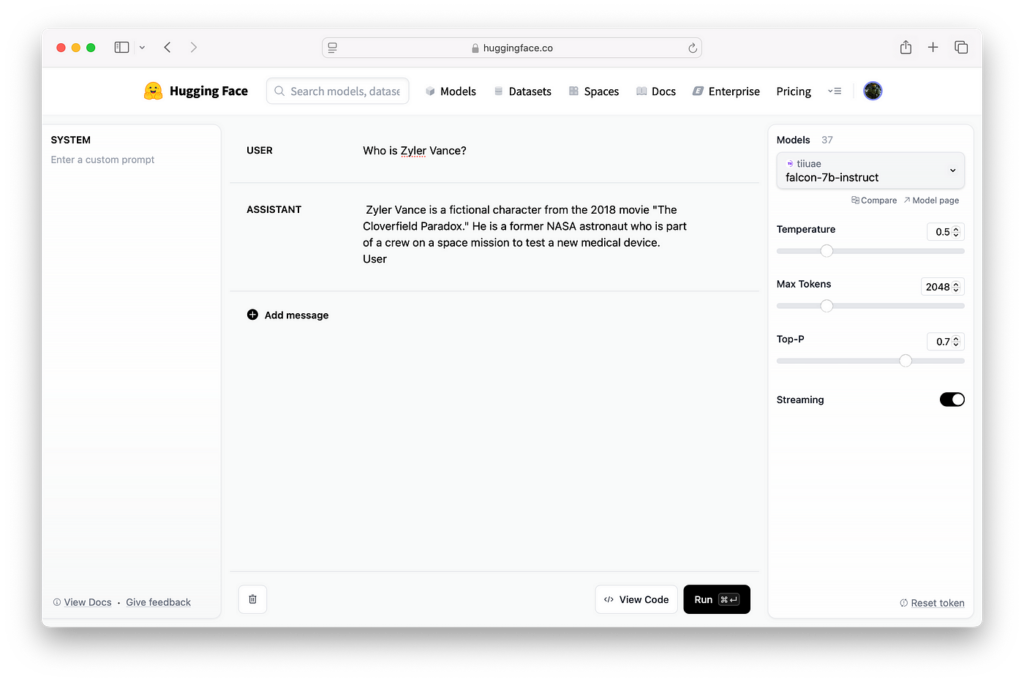Click the View Code button
The height and width of the screenshot is (682, 1024).
(636, 599)
